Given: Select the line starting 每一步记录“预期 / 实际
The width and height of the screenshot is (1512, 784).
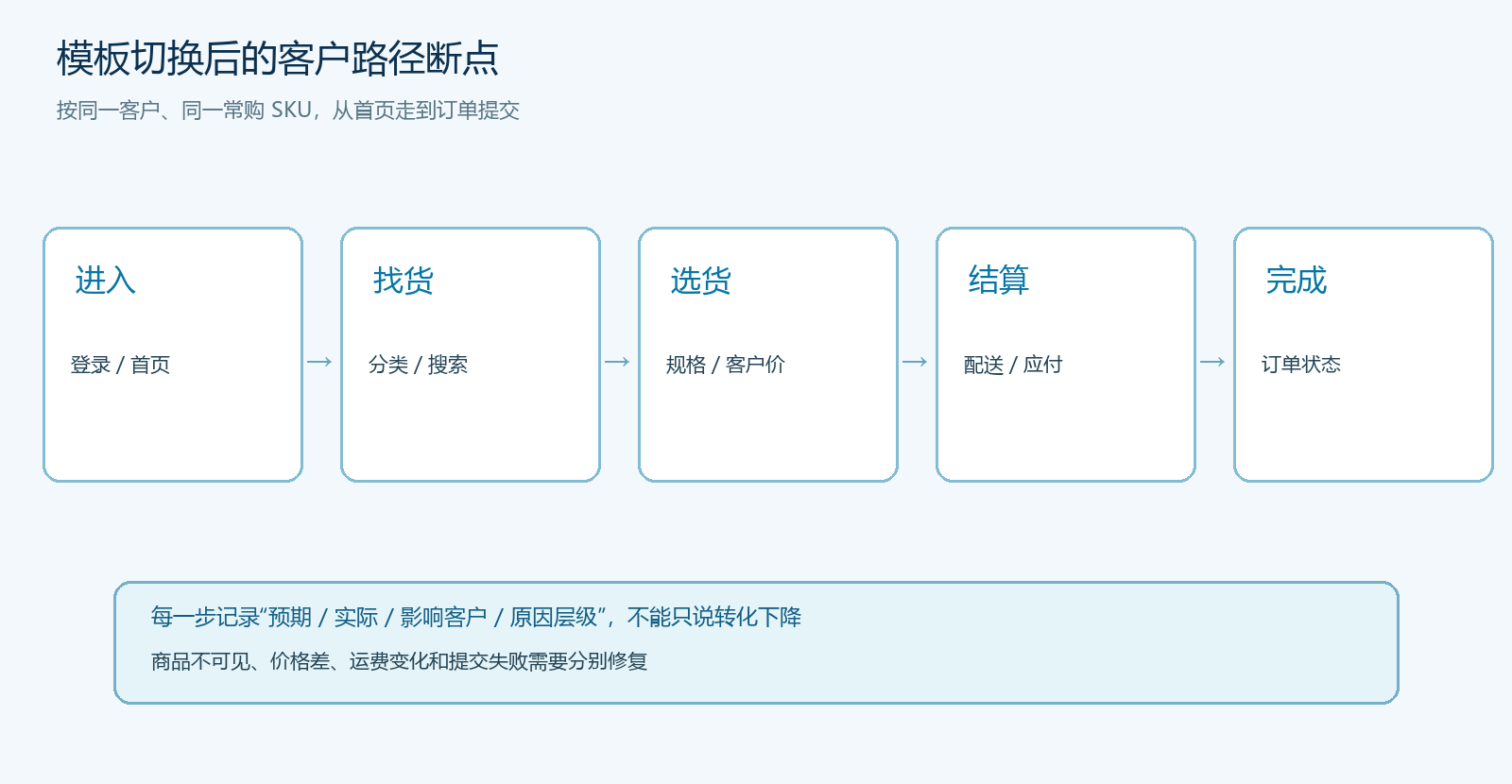Looking at the screenshot, I should tap(476, 618).
